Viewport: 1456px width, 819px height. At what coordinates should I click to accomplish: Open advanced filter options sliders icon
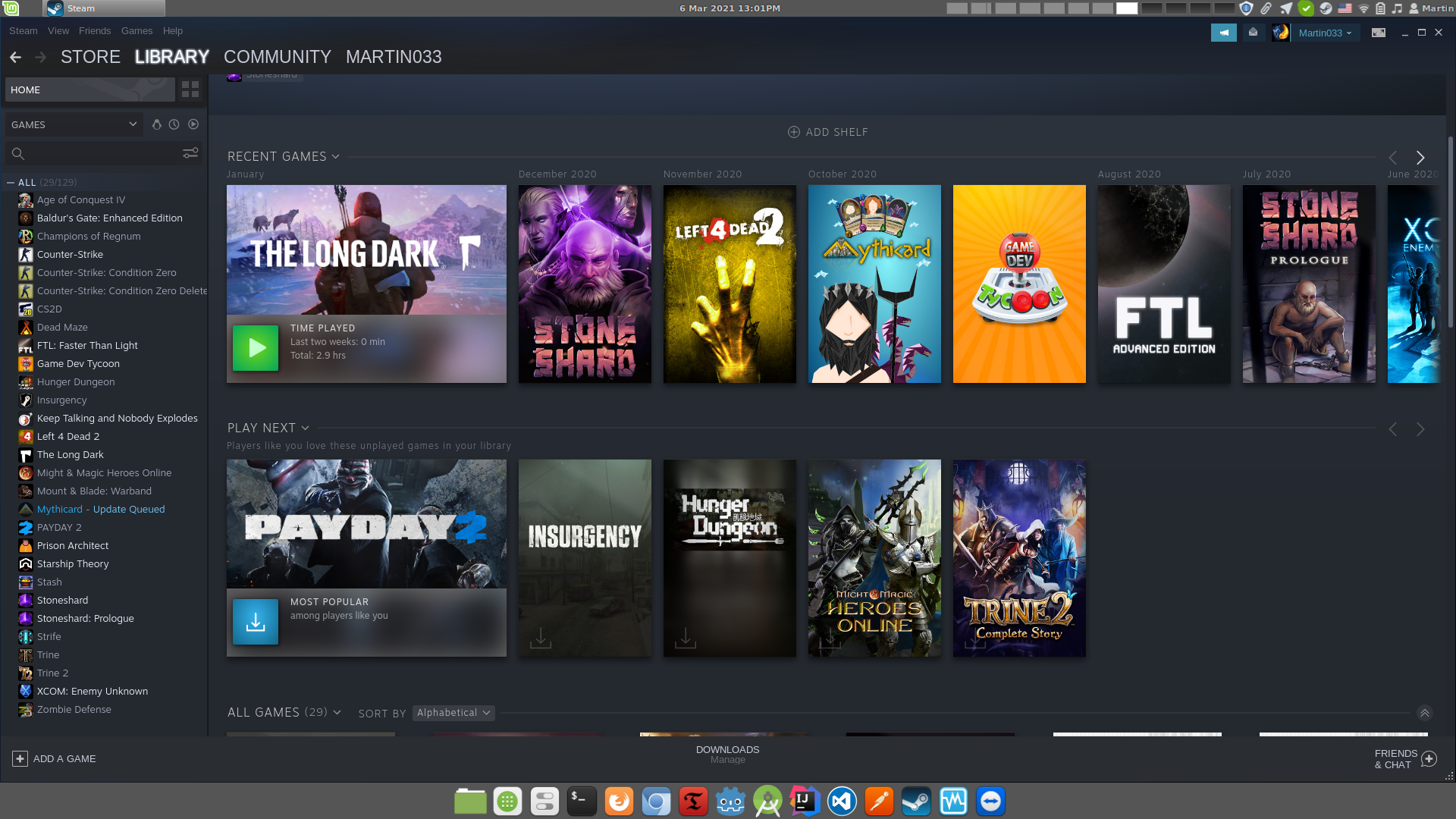(x=190, y=153)
